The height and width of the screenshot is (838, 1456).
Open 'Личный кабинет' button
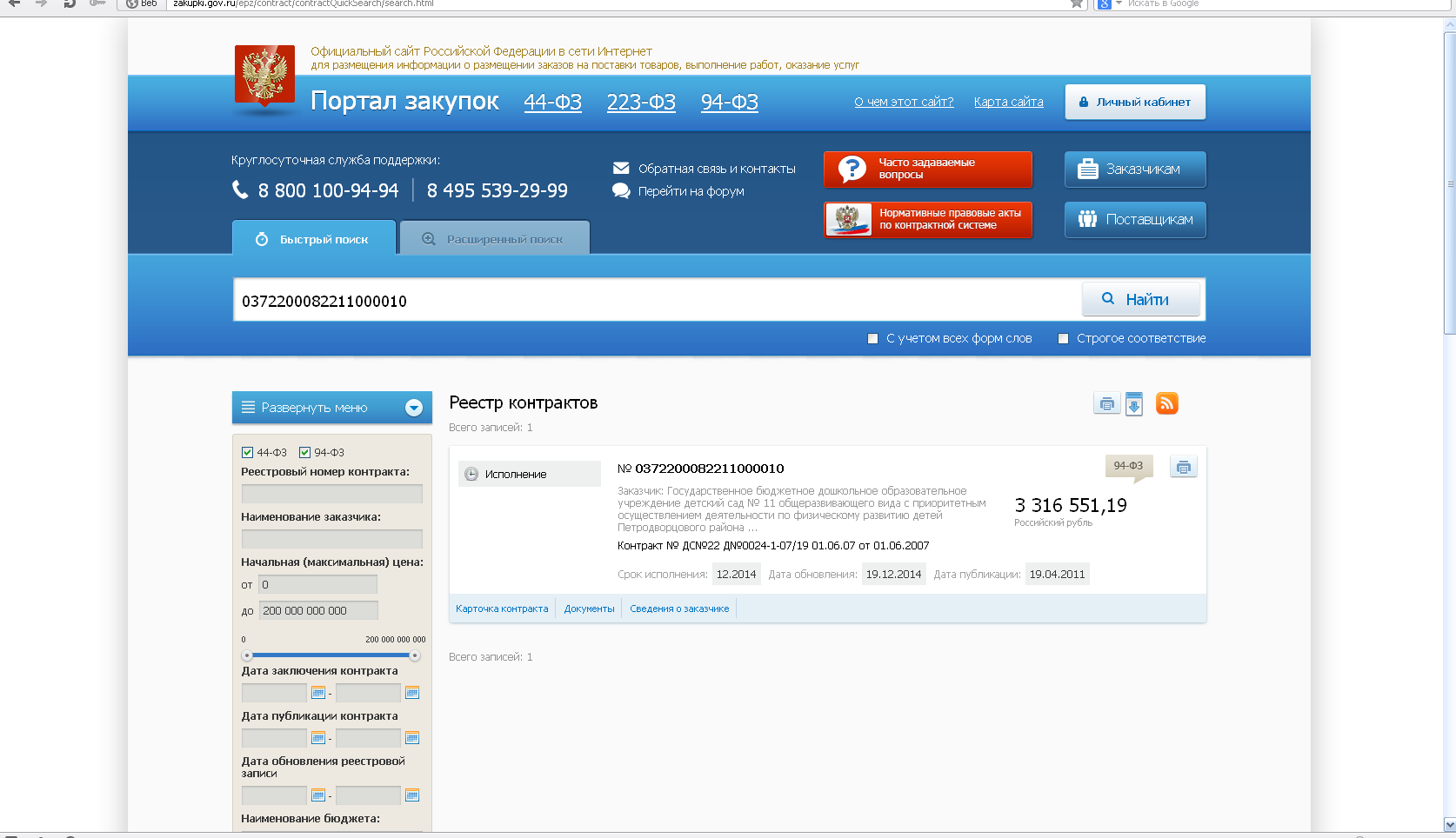click(1135, 102)
